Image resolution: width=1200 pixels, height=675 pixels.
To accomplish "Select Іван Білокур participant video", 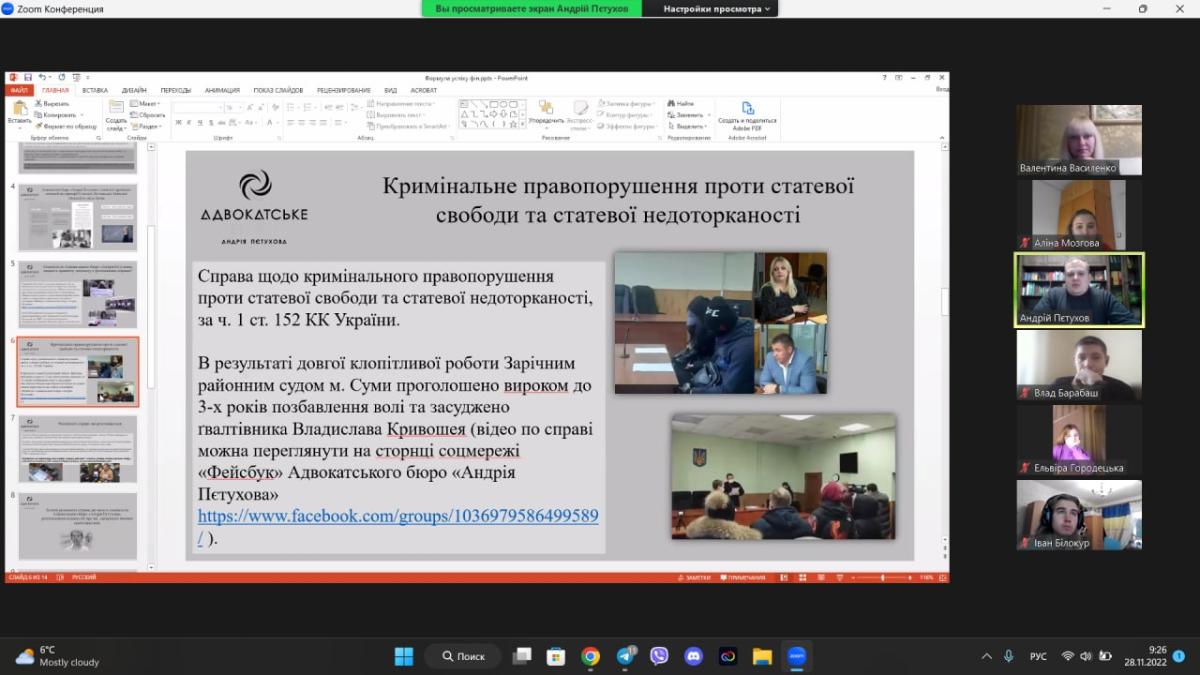I will (x=1079, y=515).
